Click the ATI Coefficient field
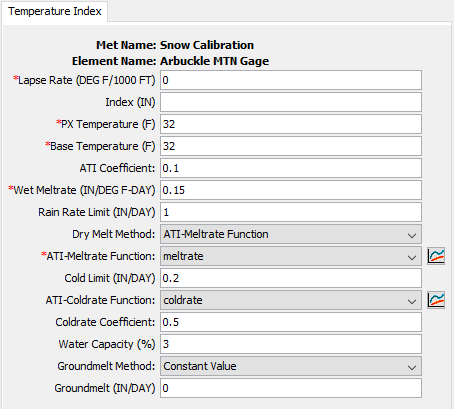 (291, 168)
